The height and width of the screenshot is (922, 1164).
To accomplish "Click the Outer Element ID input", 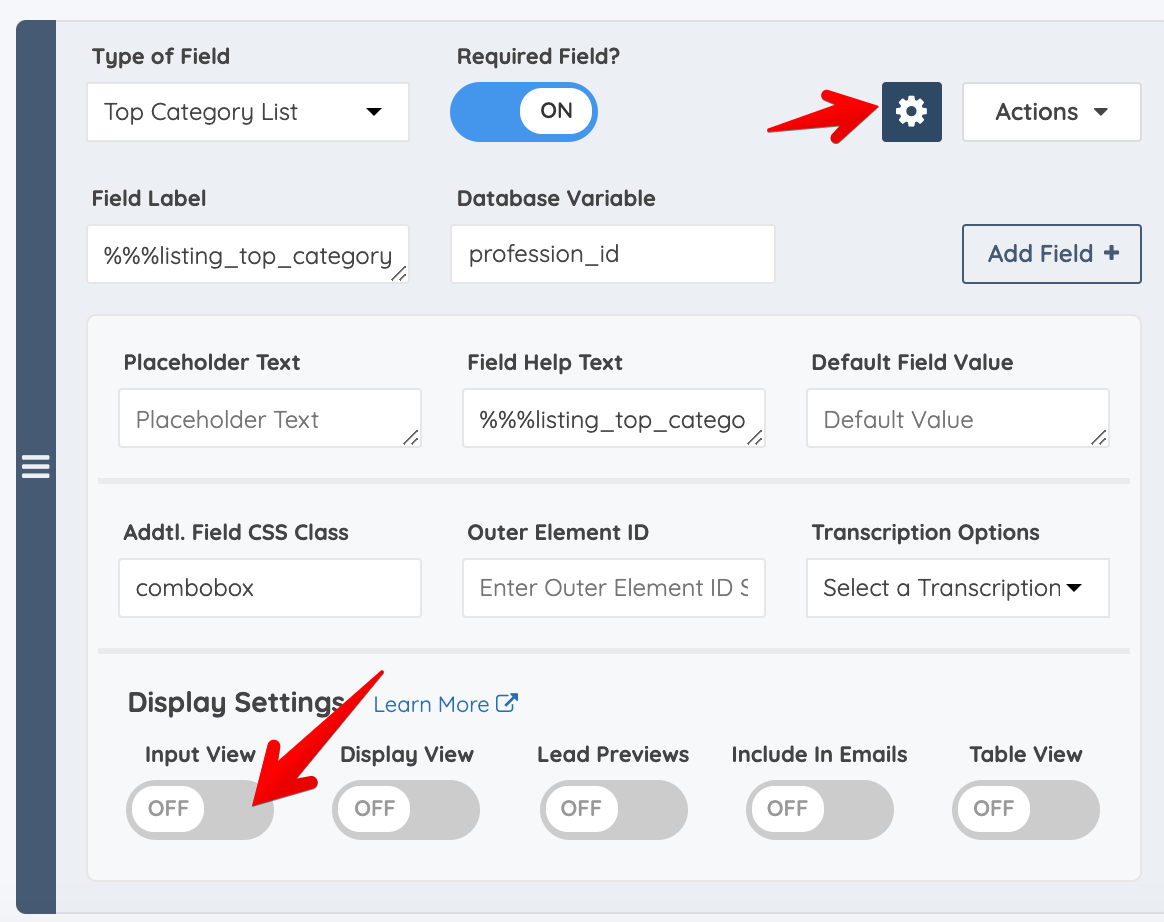I will (613, 588).
